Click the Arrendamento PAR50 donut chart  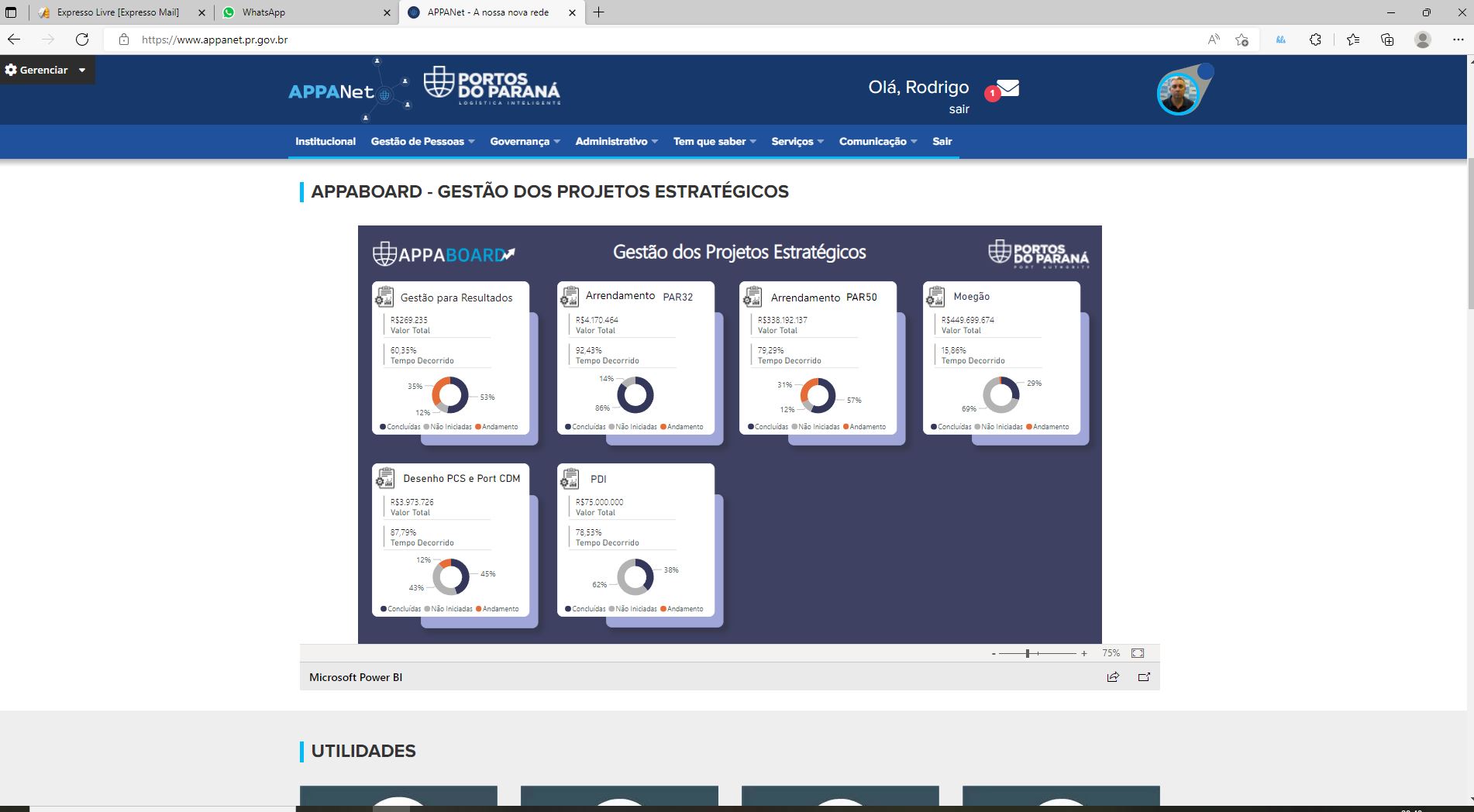(x=818, y=394)
